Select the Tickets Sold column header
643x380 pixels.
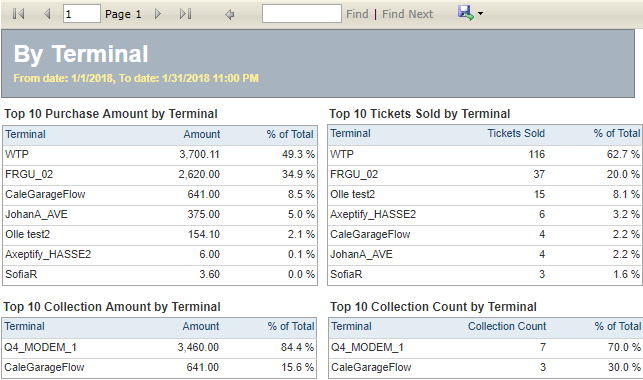[x=516, y=133]
